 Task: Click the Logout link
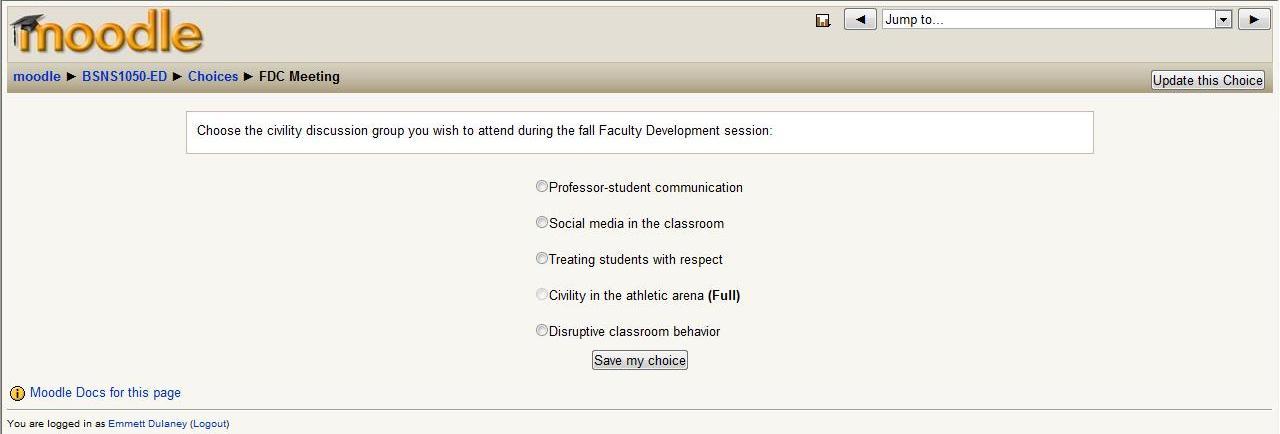(x=210, y=424)
